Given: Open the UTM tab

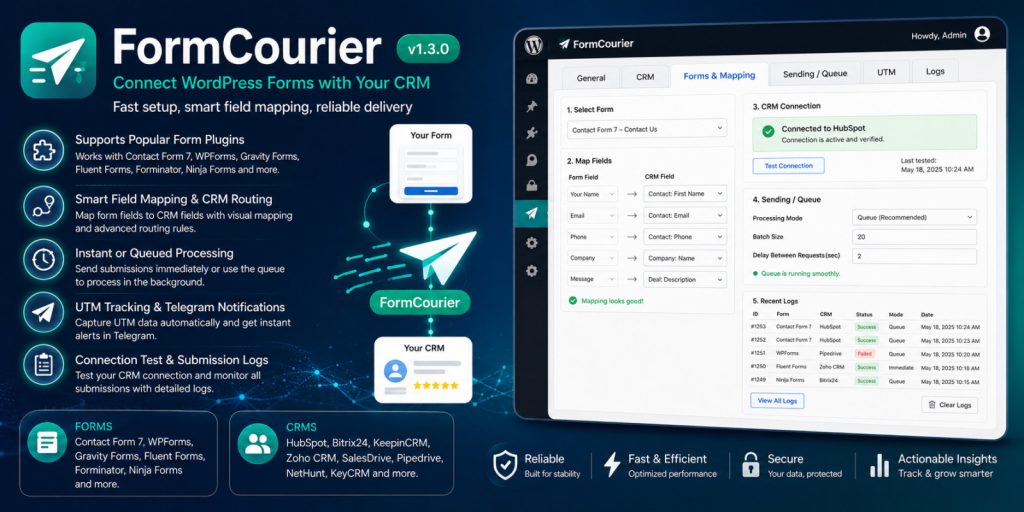Looking at the screenshot, I should click(x=886, y=72).
